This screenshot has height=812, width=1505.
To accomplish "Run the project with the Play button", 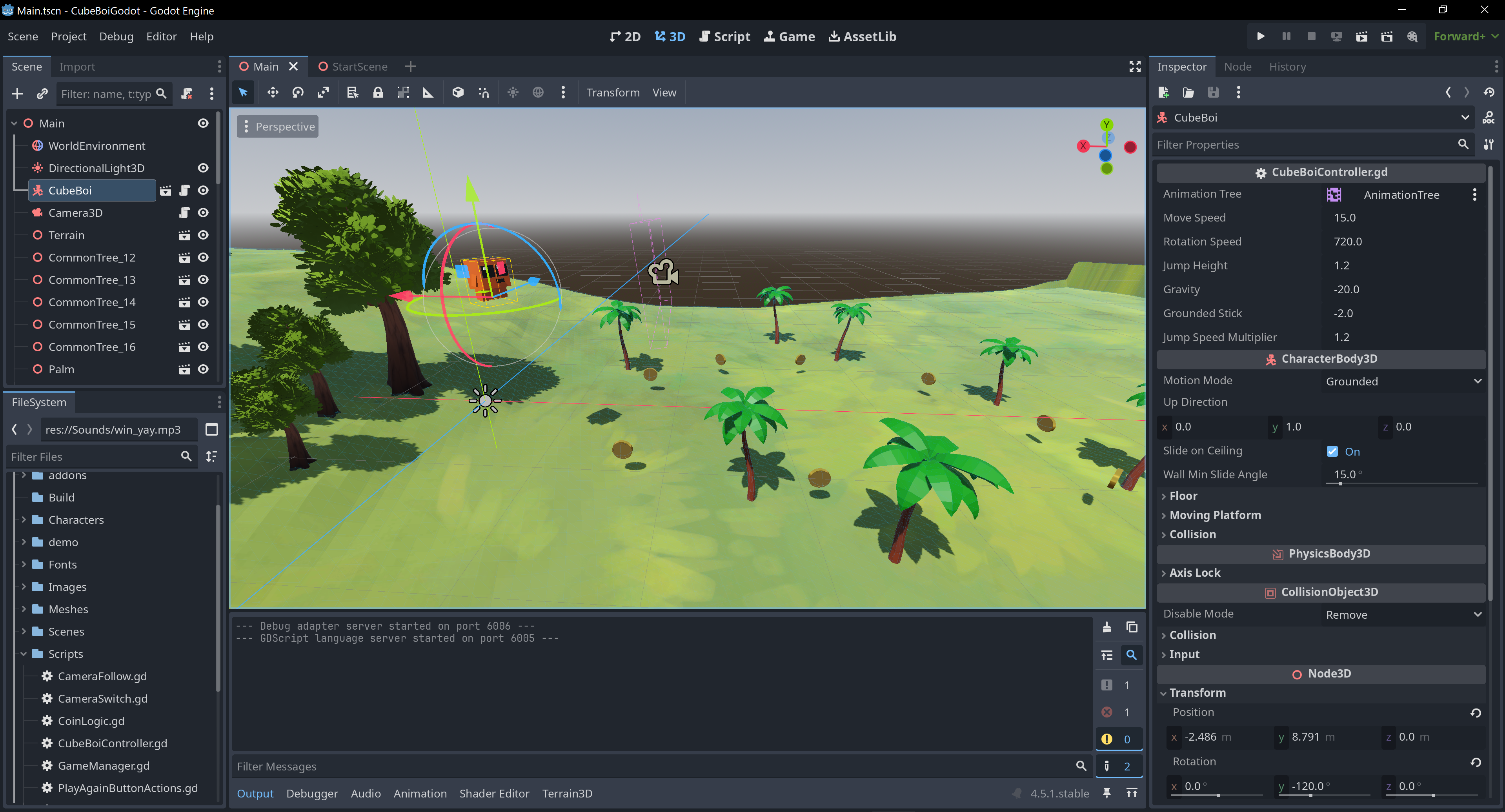I will click(x=1260, y=36).
